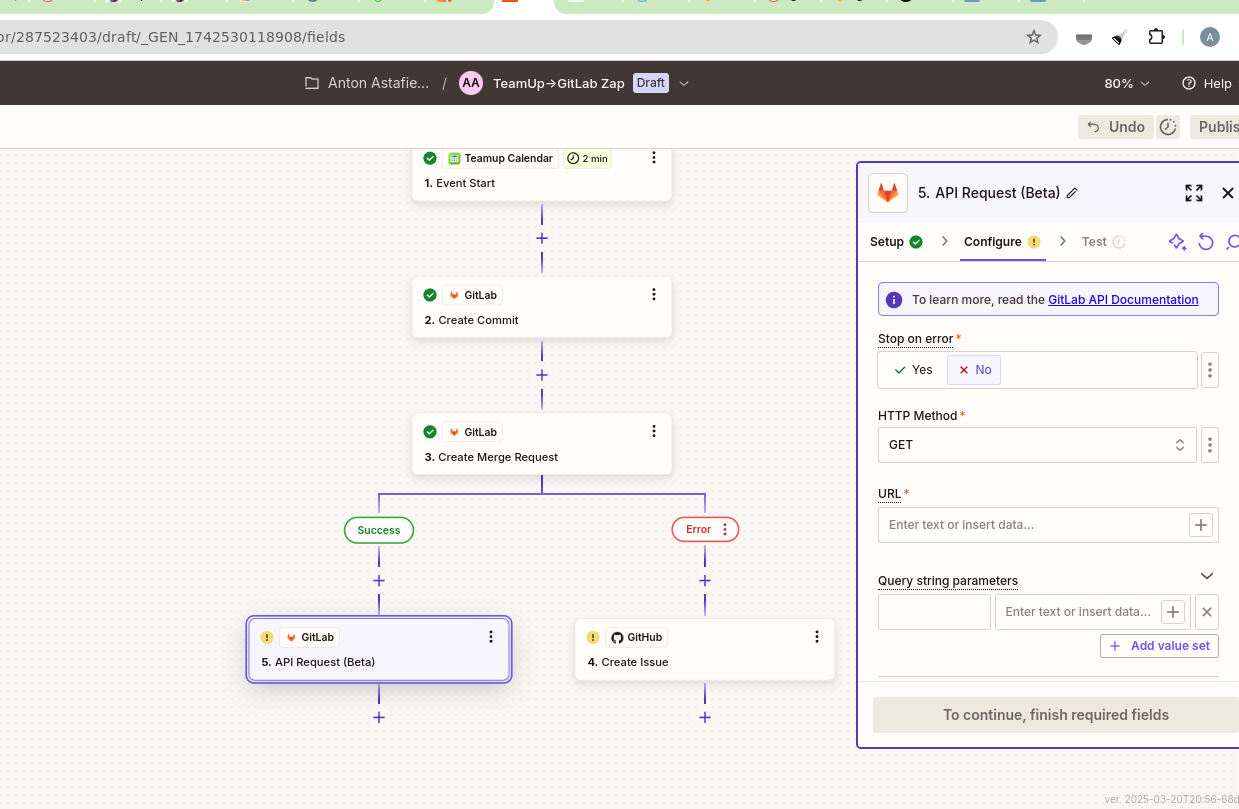Open three-dot menu on Teamup Event Start step
1239x809 pixels.
click(654, 158)
